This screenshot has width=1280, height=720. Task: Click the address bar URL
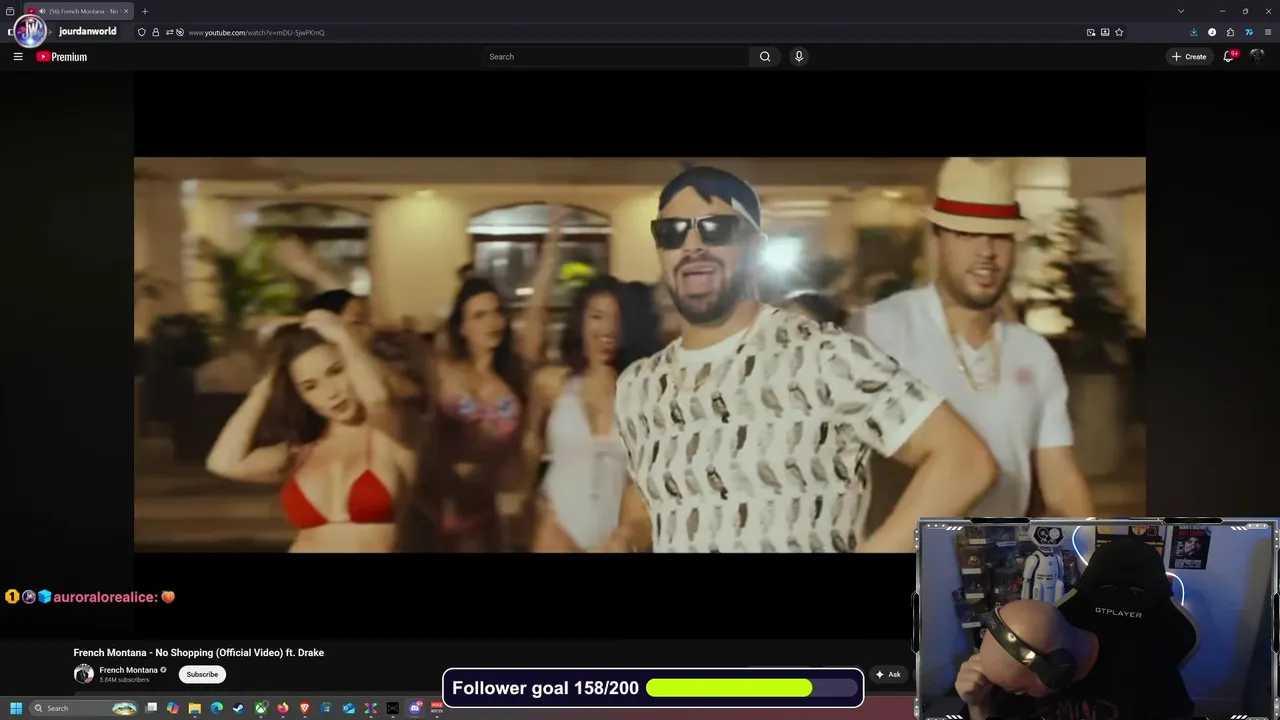click(256, 32)
